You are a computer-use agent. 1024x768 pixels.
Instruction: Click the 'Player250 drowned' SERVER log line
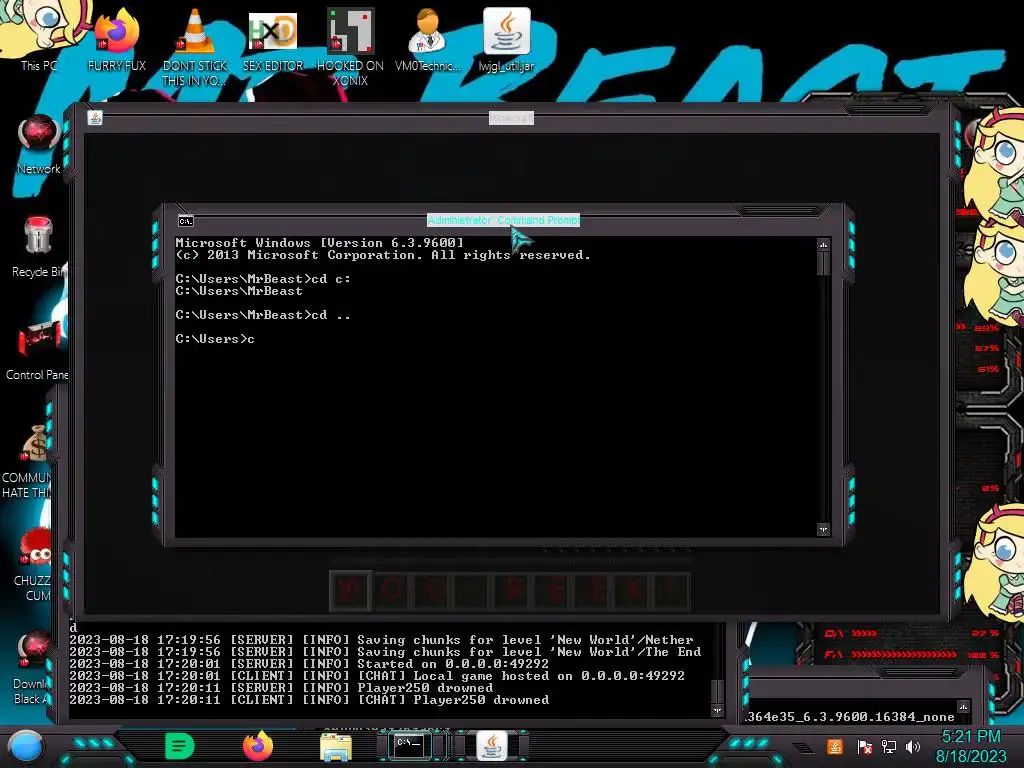tap(281, 688)
